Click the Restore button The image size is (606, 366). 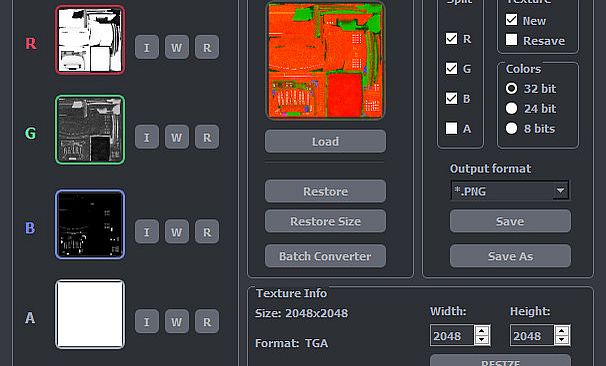point(325,191)
